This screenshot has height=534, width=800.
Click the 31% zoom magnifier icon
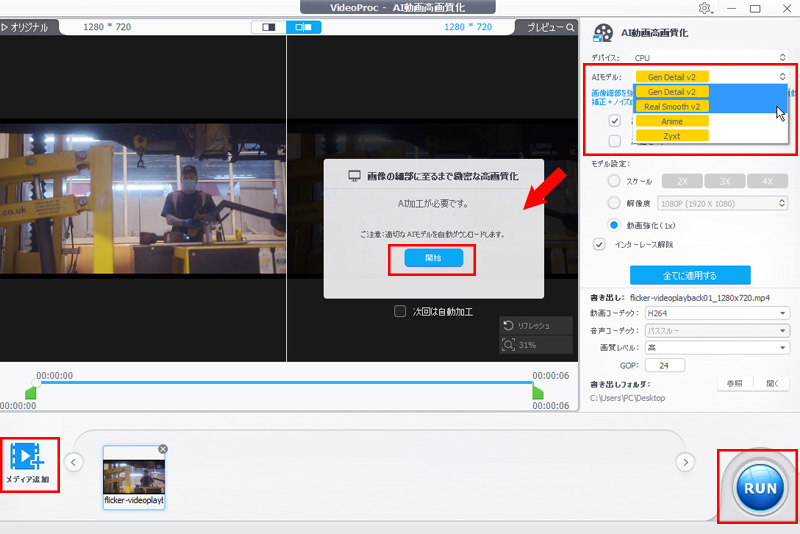click(x=509, y=345)
